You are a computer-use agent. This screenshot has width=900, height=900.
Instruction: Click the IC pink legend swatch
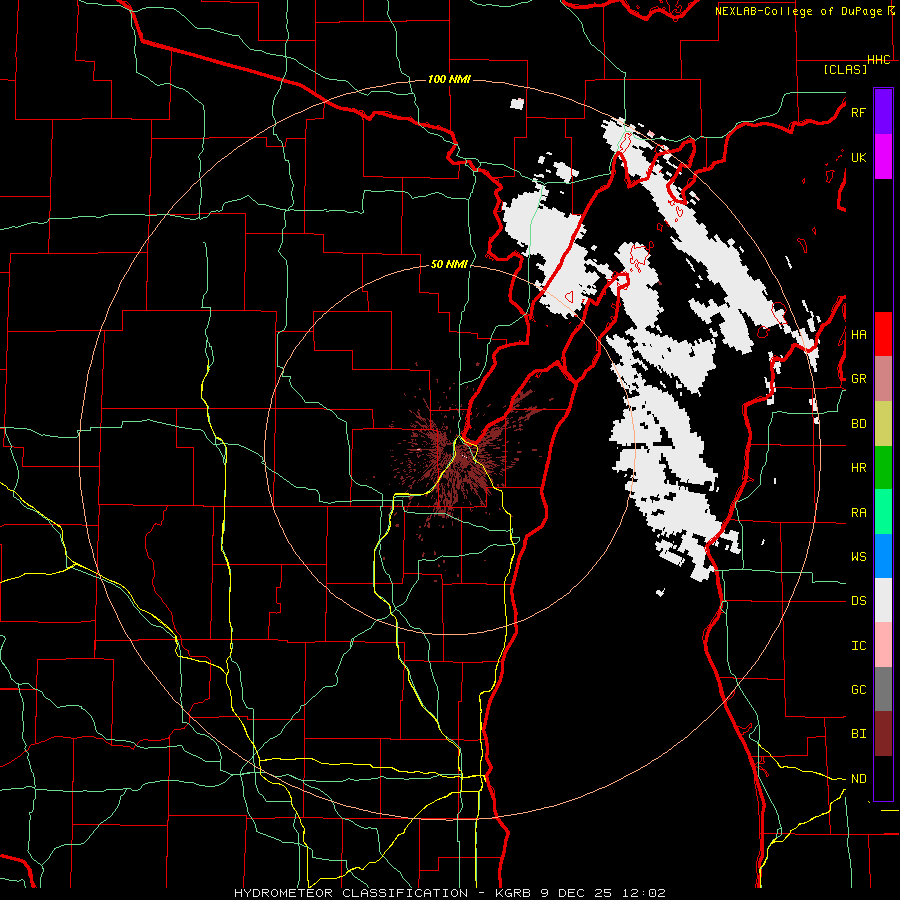click(x=883, y=645)
